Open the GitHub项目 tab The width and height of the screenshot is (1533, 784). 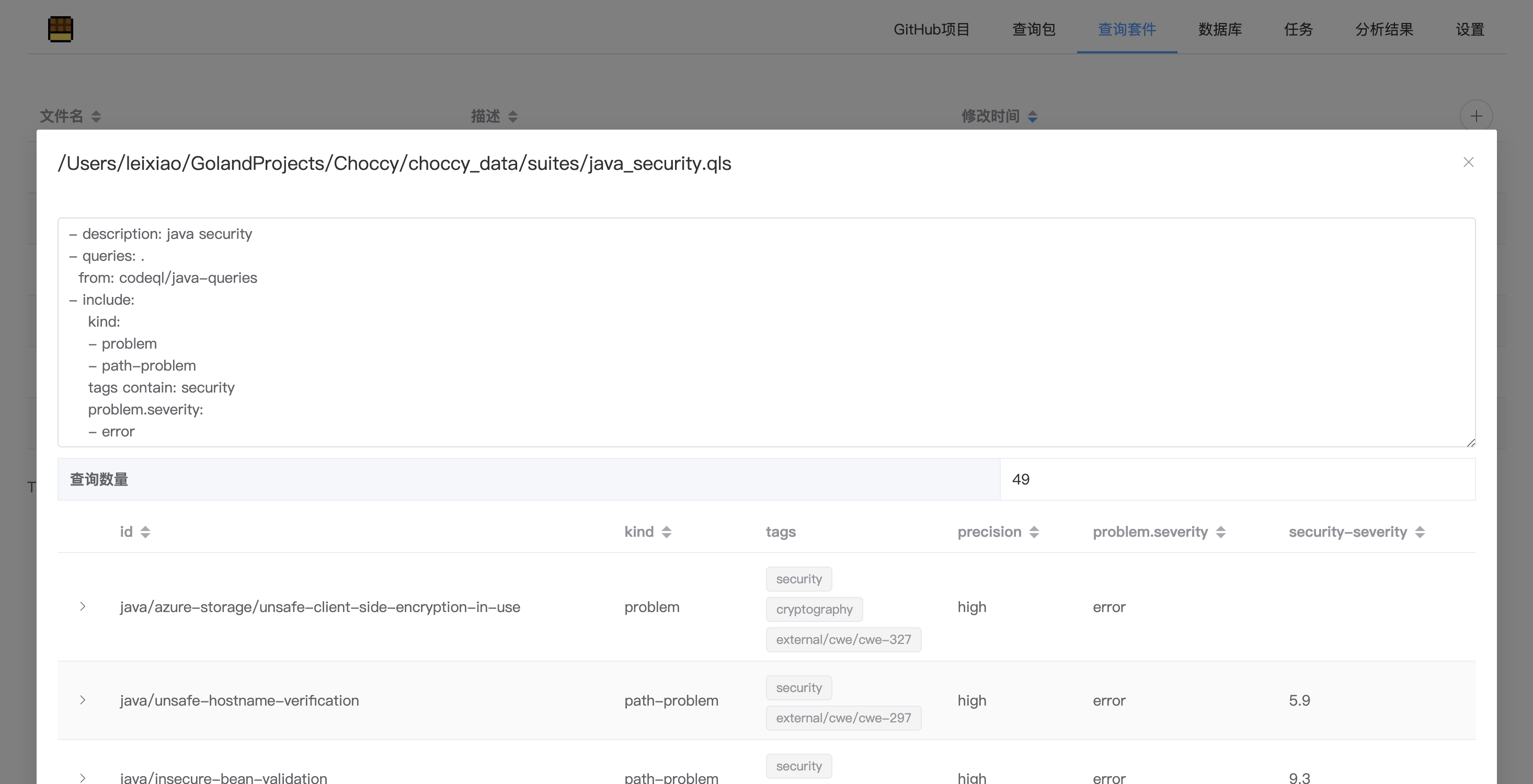point(931,29)
